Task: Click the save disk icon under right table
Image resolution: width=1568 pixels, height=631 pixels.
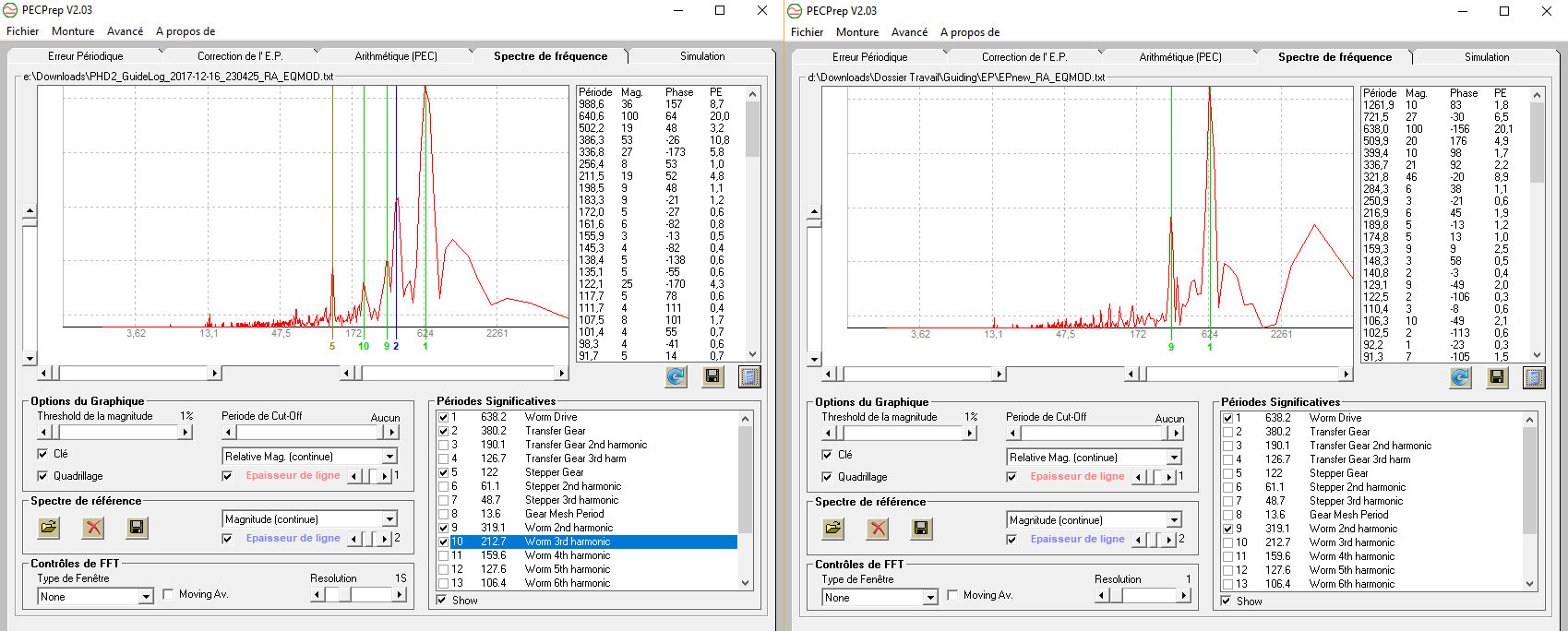Action: click(x=1497, y=377)
